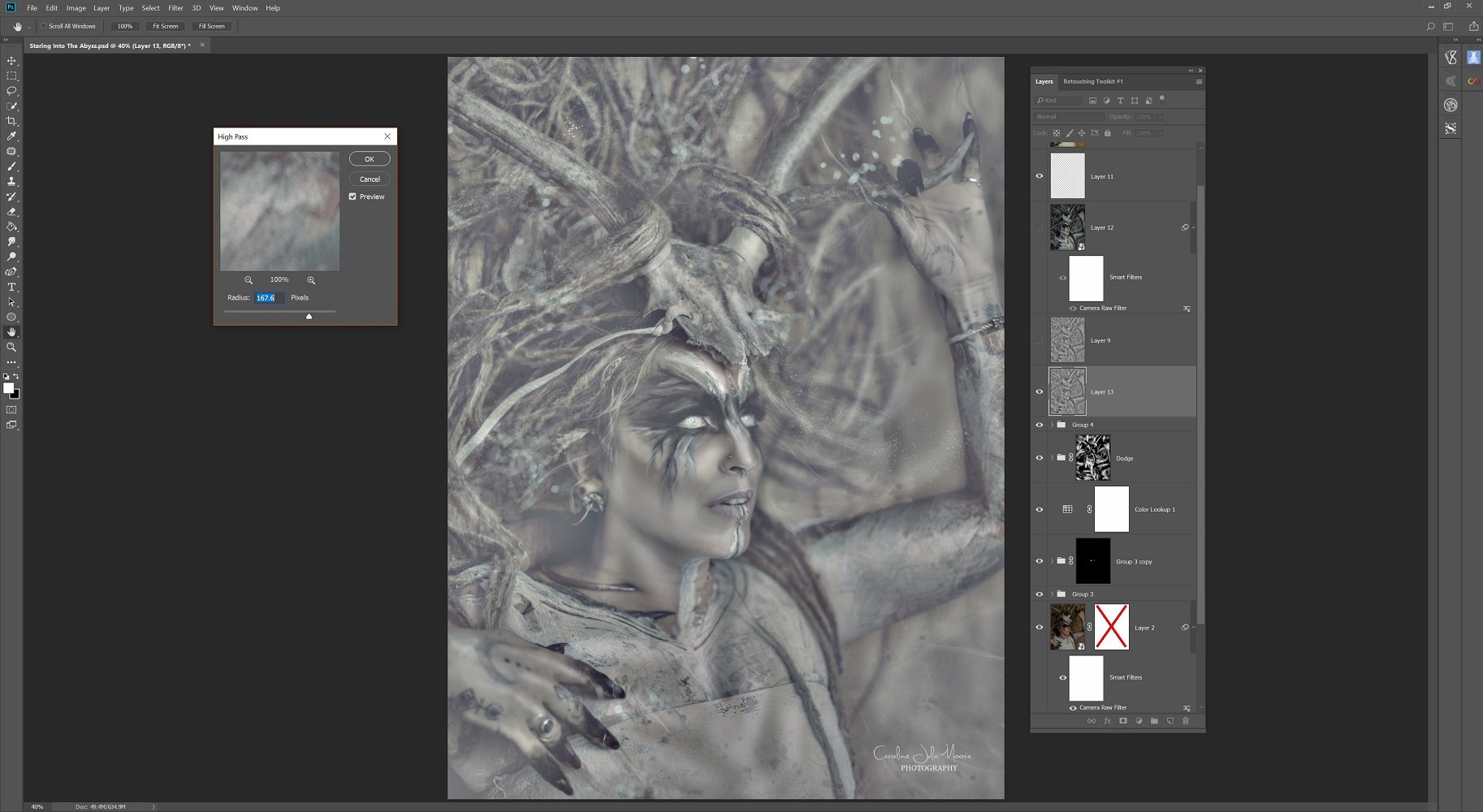Open the Filter menu
The height and width of the screenshot is (812, 1483).
(x=175, y=8)
